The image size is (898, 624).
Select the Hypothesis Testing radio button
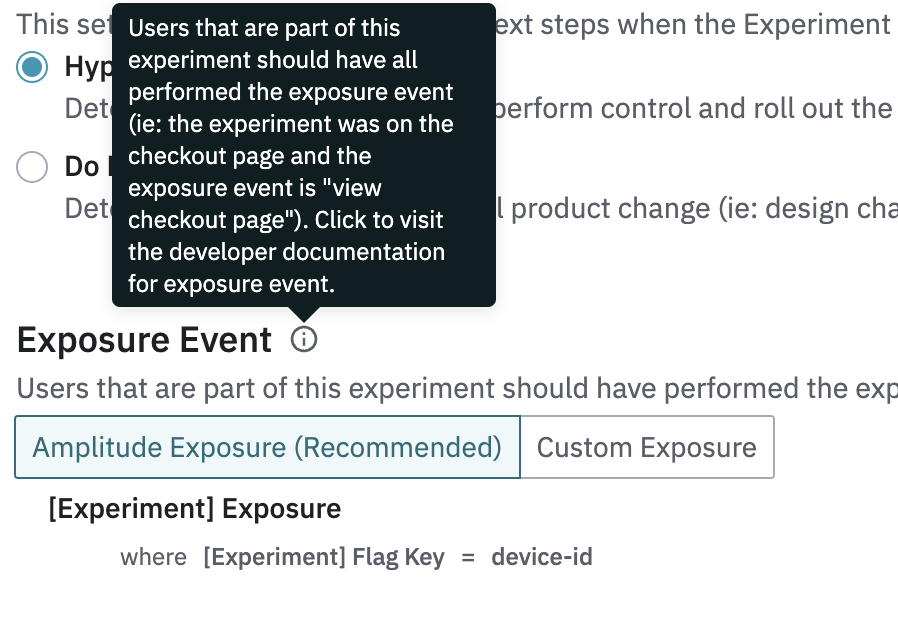pos(32,67)
